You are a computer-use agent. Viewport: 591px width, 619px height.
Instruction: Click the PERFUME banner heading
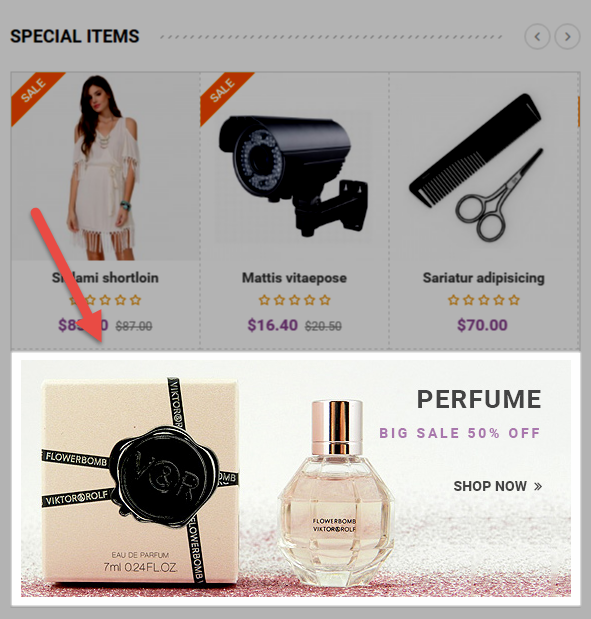pos(479,400)
